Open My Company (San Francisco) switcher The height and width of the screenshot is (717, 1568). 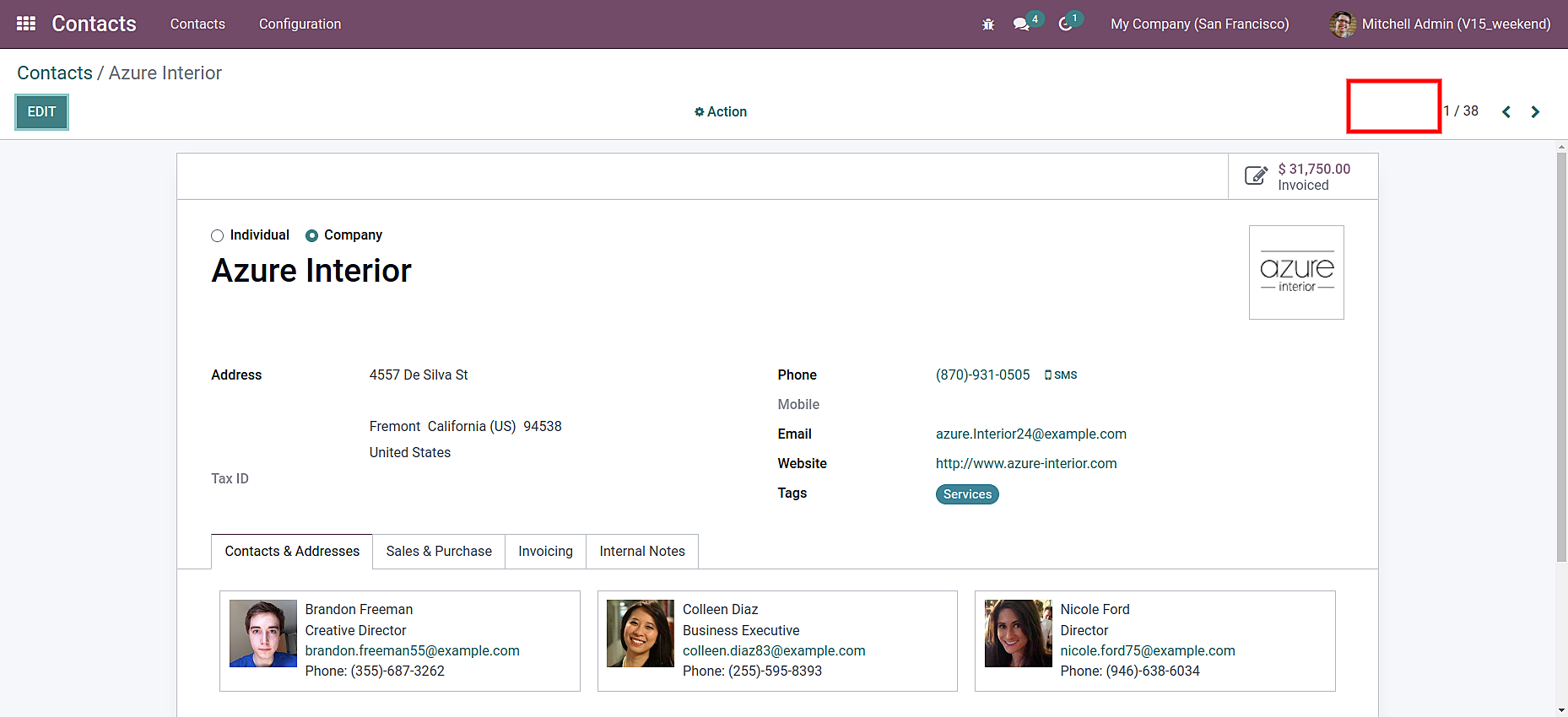click(x=1200, y=24)
